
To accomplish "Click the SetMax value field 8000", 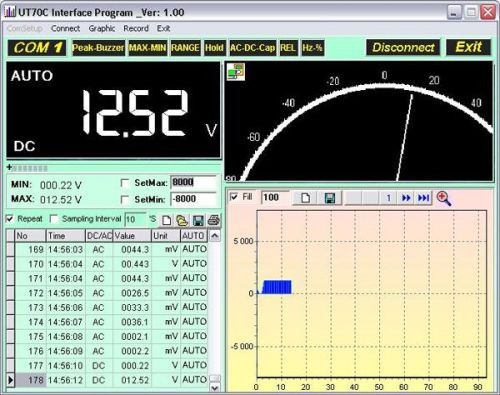I will tap(193, 182).
